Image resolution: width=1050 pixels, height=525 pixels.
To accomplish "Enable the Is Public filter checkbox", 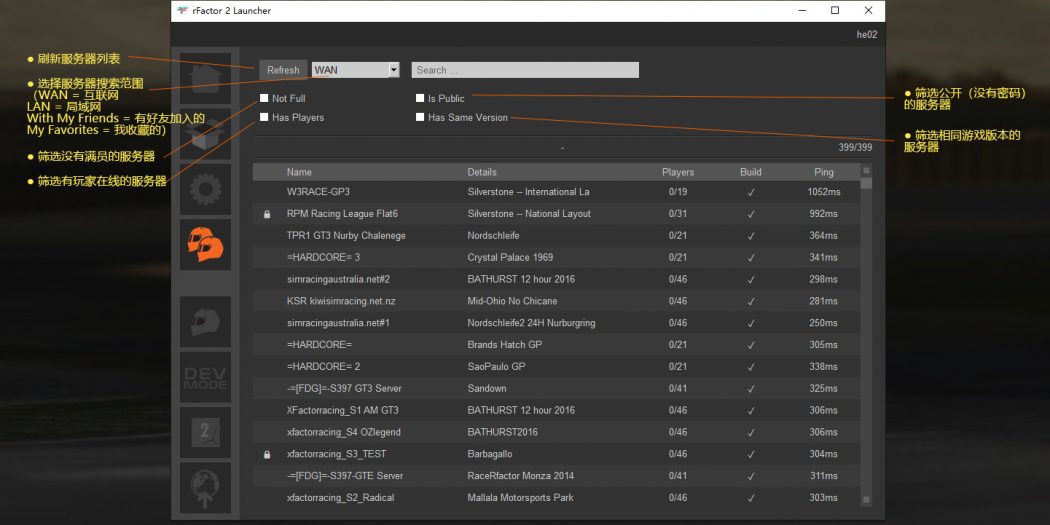I will pyautogui.click(x=420, y=98).
